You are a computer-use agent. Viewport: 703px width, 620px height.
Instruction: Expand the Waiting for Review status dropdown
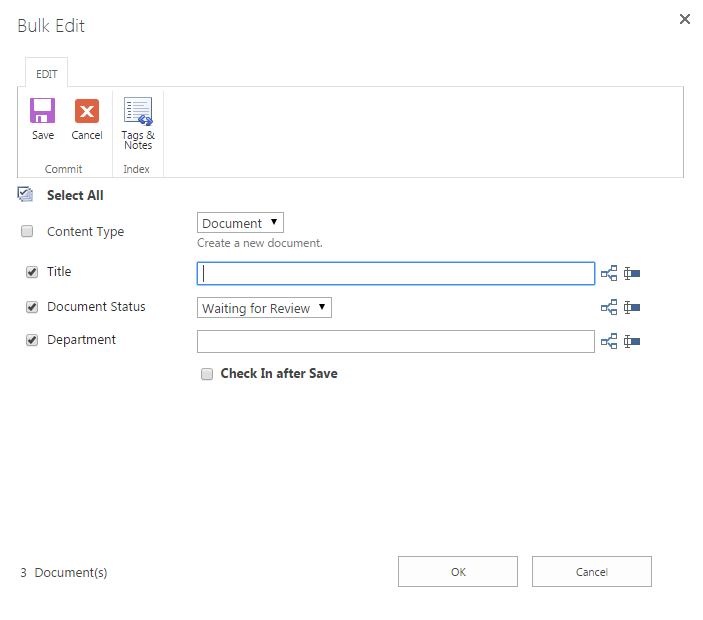(x=264, y=308)
